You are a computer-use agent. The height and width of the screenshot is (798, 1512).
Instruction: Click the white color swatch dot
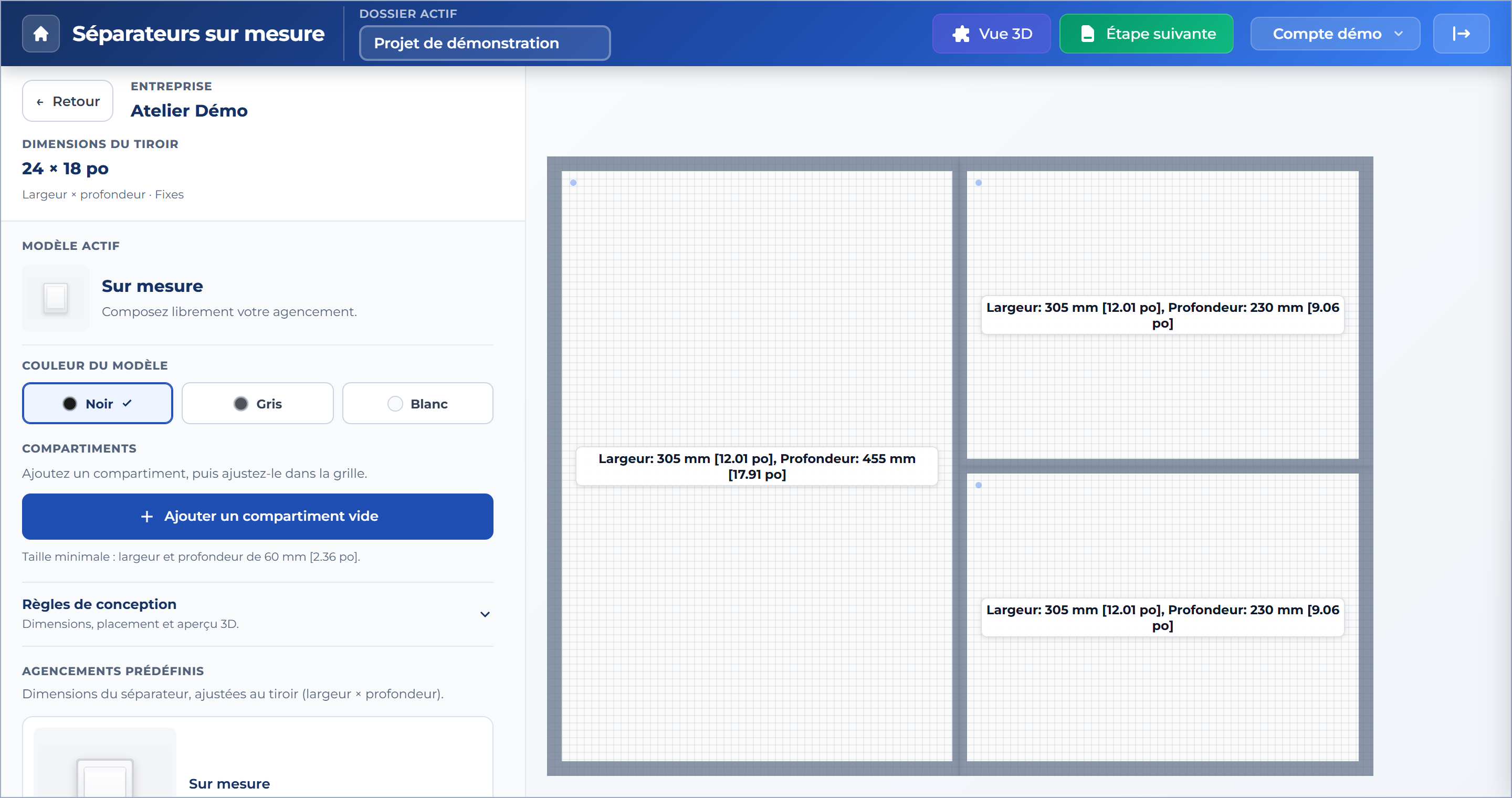[x=395, y=404]
